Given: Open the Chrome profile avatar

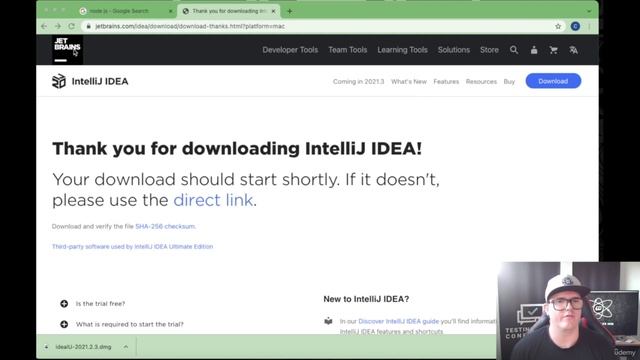Looking at the screenshot, I should [576, 26].
